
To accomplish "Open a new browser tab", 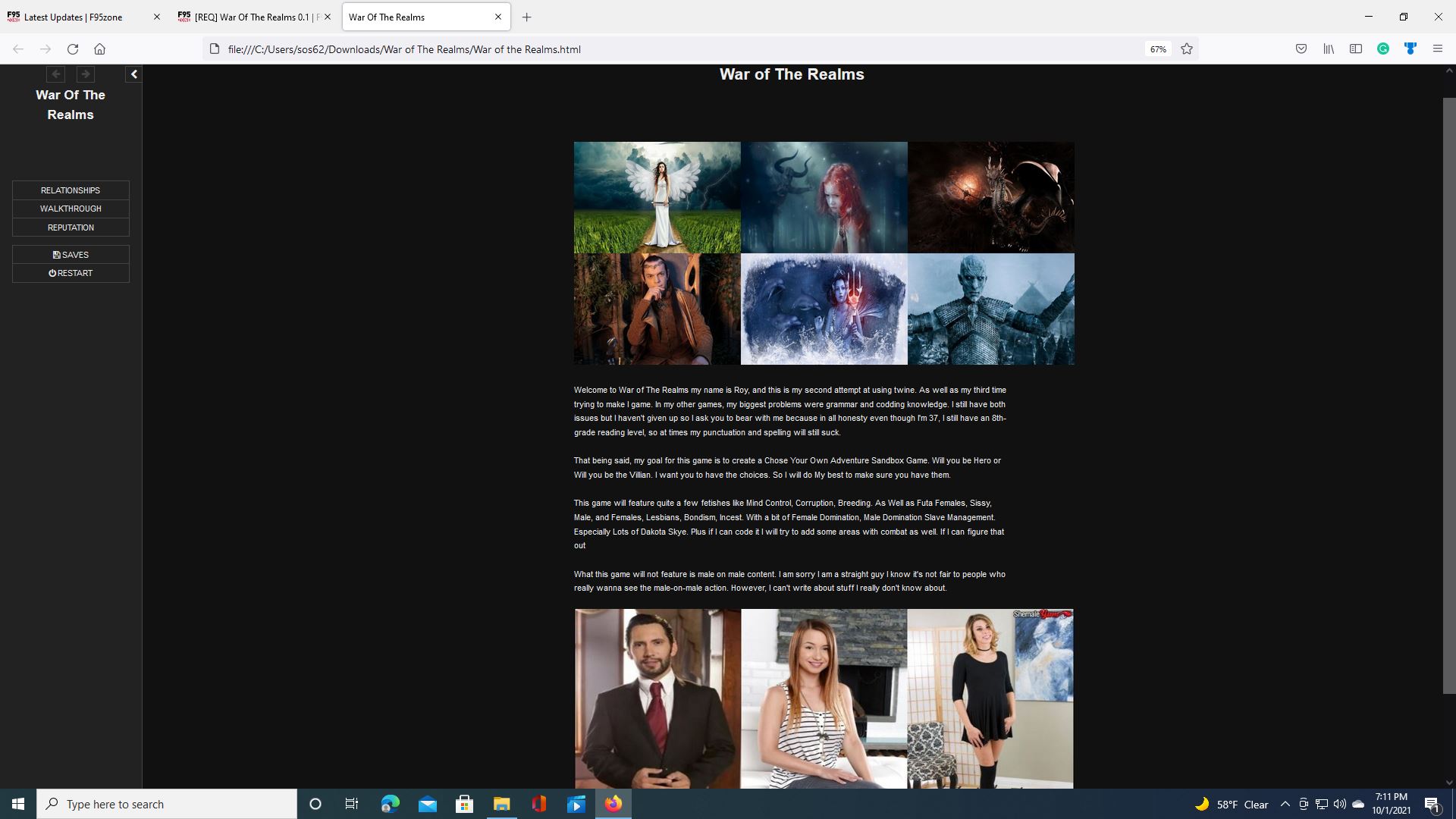I will (527, 17).
